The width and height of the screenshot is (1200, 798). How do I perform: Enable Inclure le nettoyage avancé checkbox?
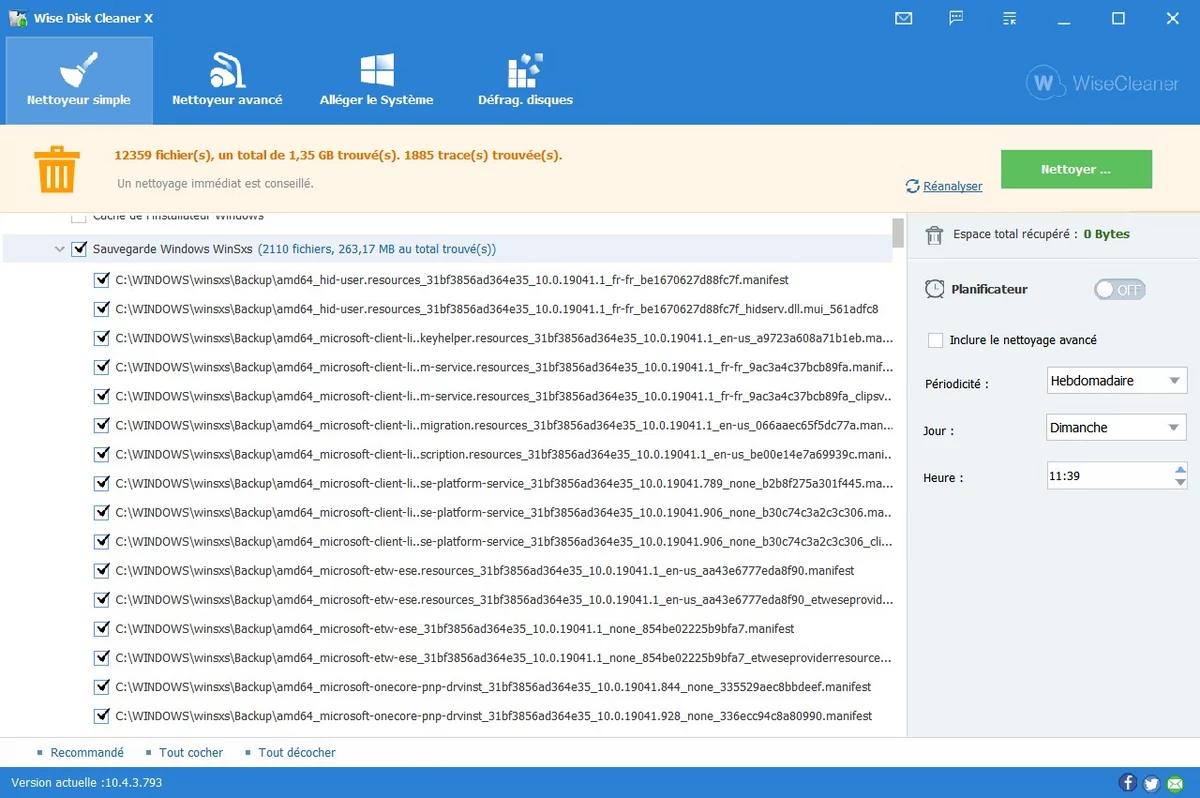[x=936, y=340]
